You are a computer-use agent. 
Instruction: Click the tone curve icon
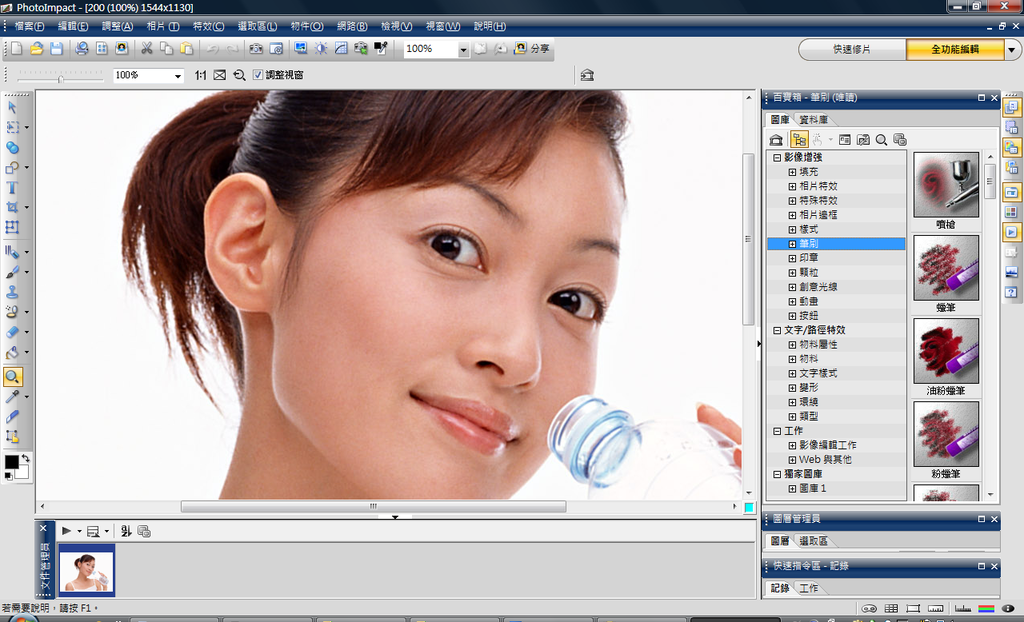341,48
